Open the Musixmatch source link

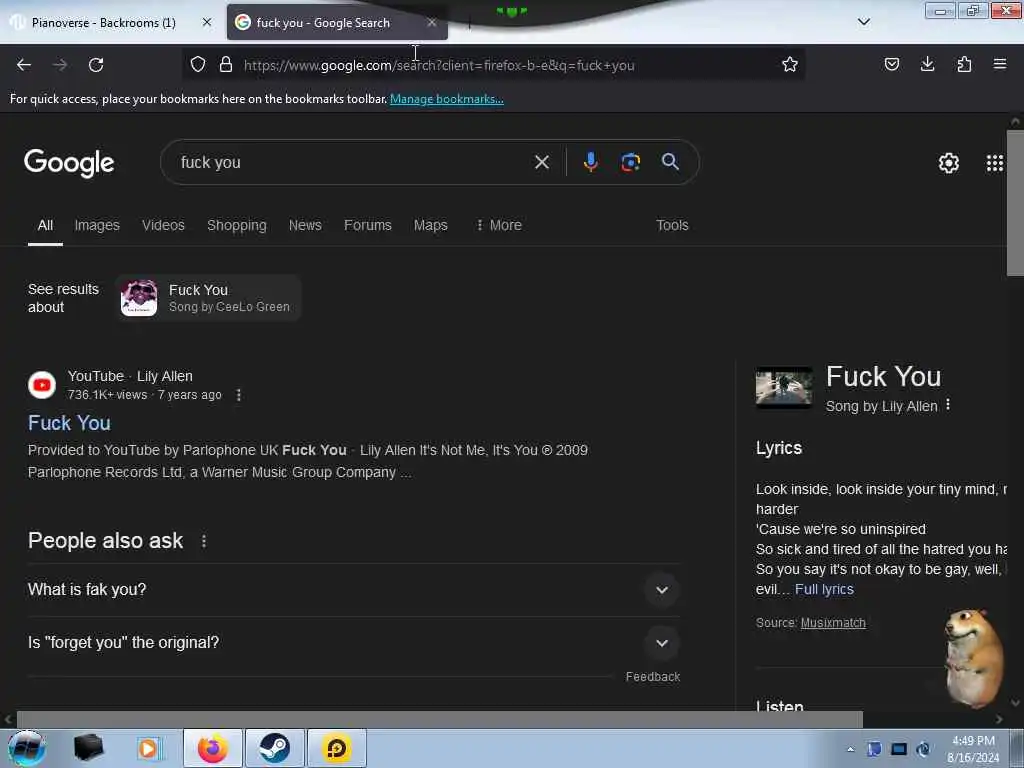(833, 623)
